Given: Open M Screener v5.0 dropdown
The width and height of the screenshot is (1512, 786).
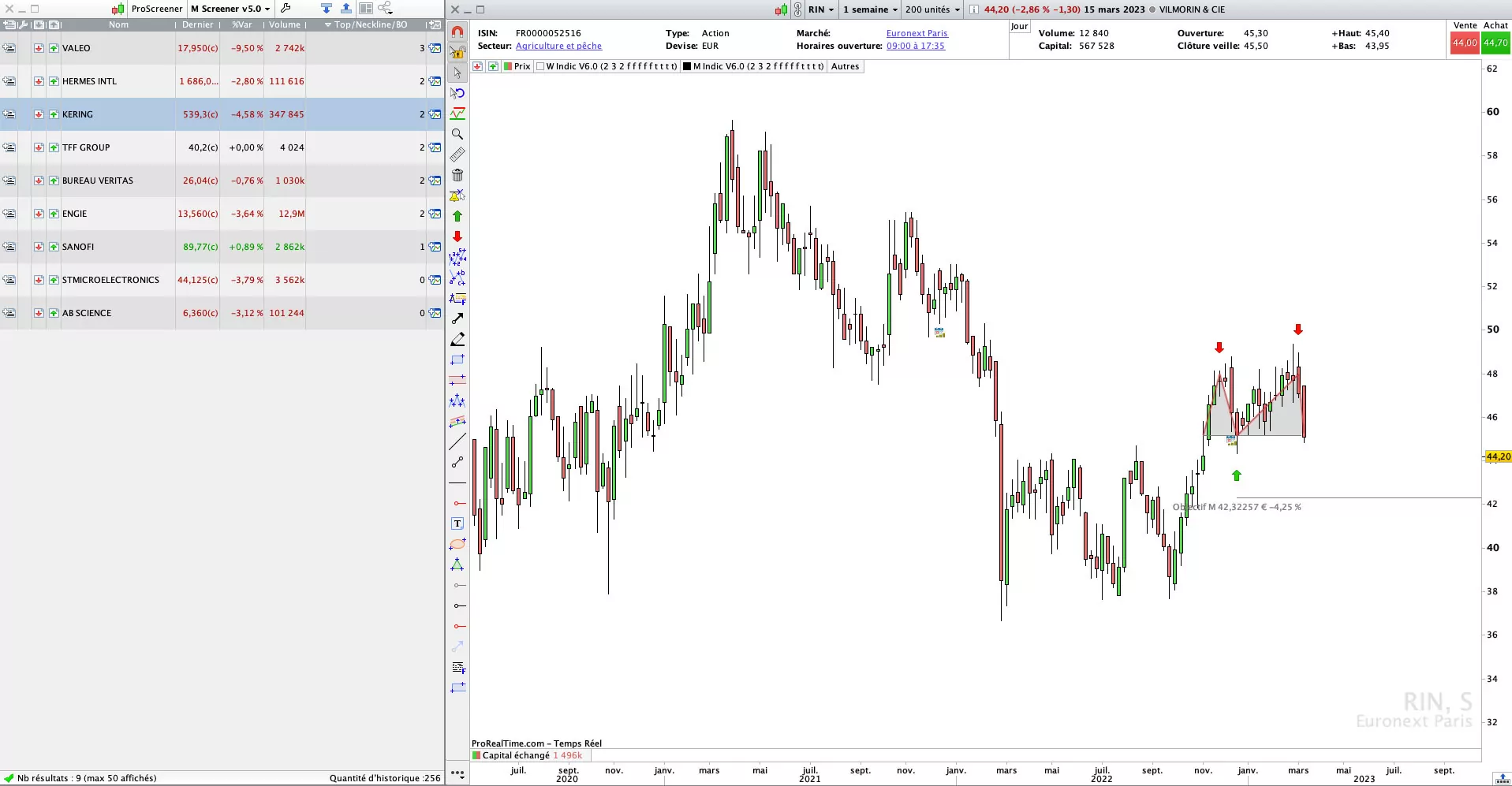Looking at the screenshot, I should pos(230,9).
